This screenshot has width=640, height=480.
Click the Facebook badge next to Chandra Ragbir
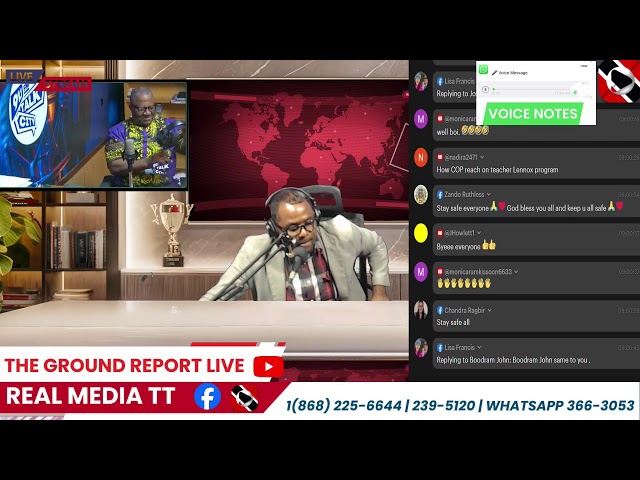(440, 311)
